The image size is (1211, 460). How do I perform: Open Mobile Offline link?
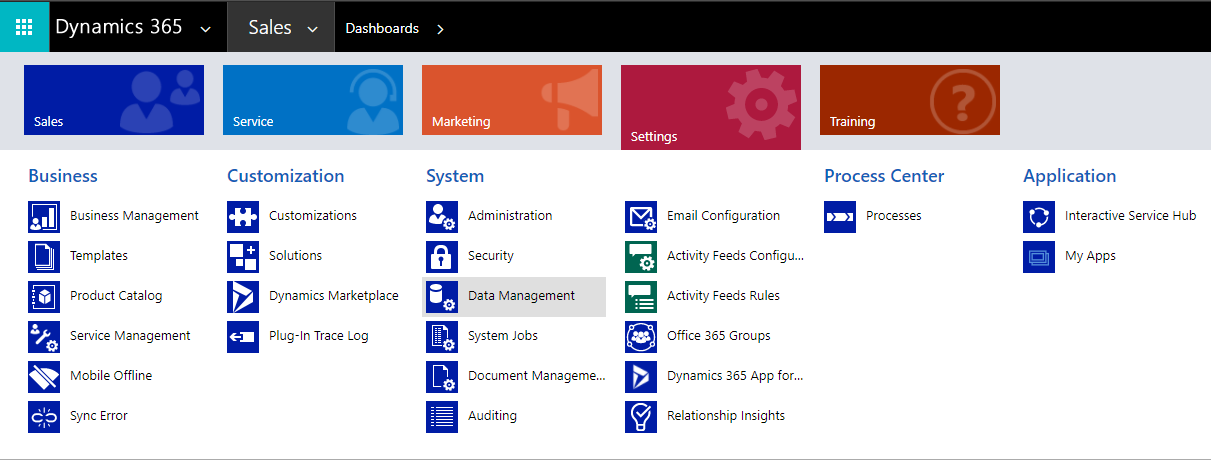[x=111, y=376]
